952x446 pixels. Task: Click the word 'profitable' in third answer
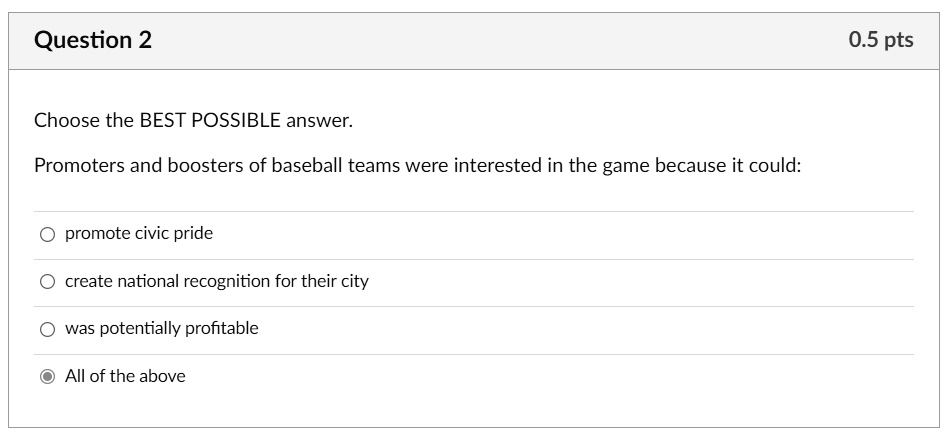click(x=222, y=328)
